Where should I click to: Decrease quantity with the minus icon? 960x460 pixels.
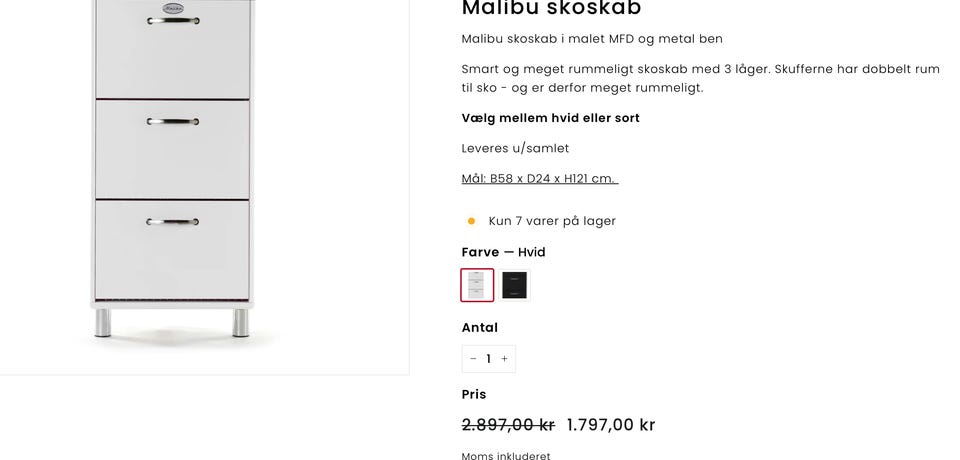(x=473, y=359)
